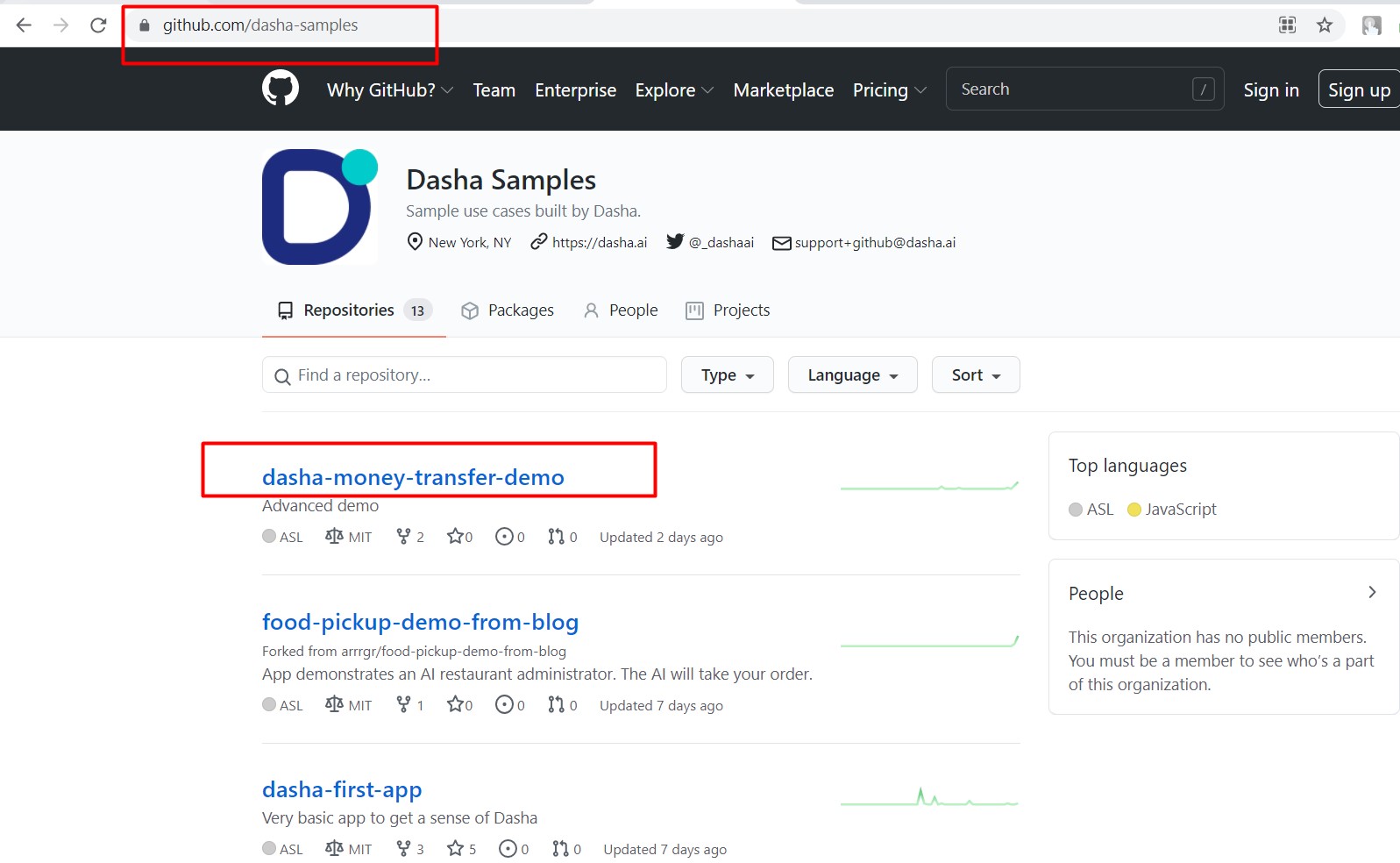
Task: Click "Updated 2 days ago" text
Action: point(661,537)
